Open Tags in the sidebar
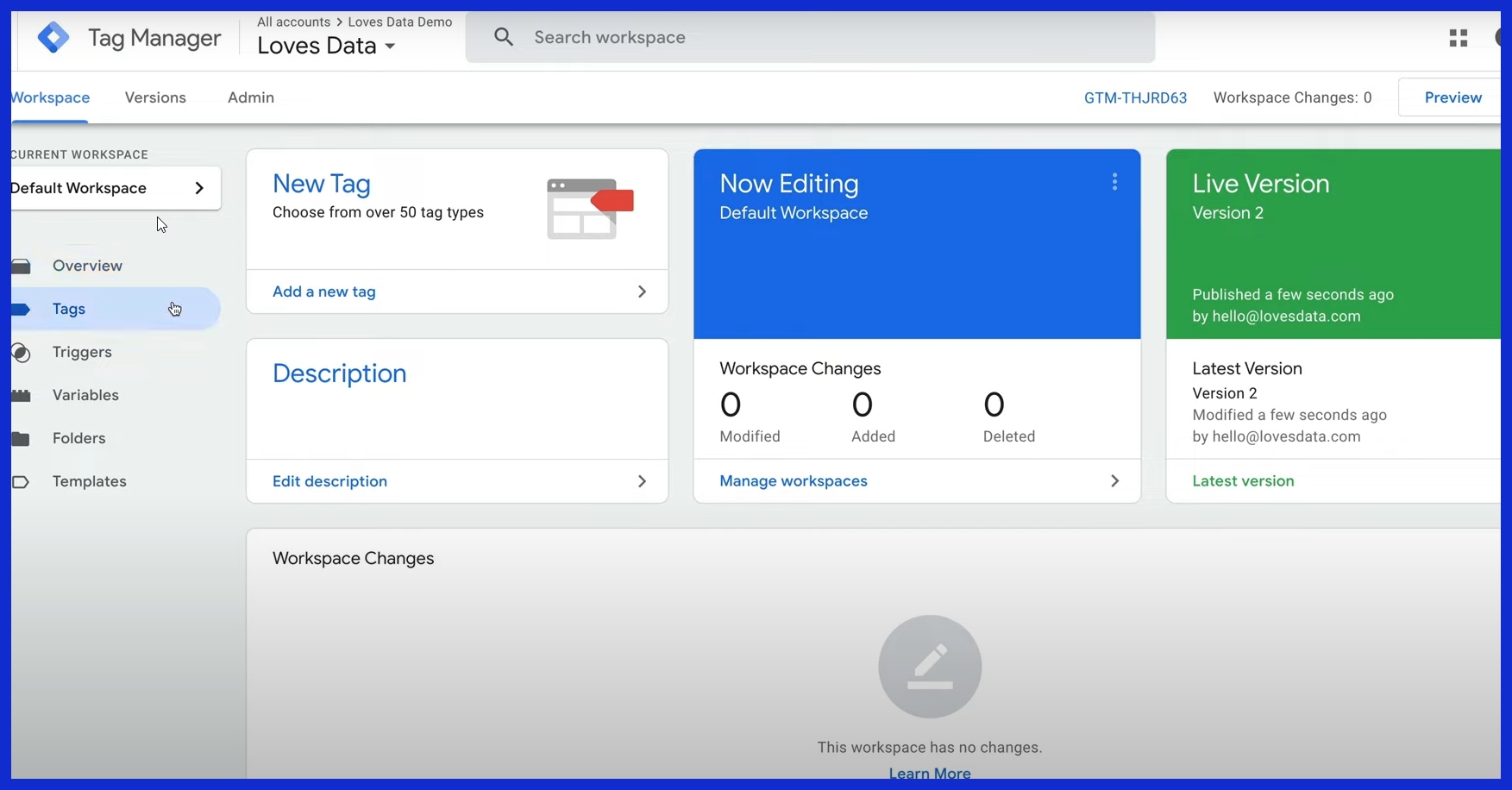This screenshot has width=1512, height=790. (69, 309)
